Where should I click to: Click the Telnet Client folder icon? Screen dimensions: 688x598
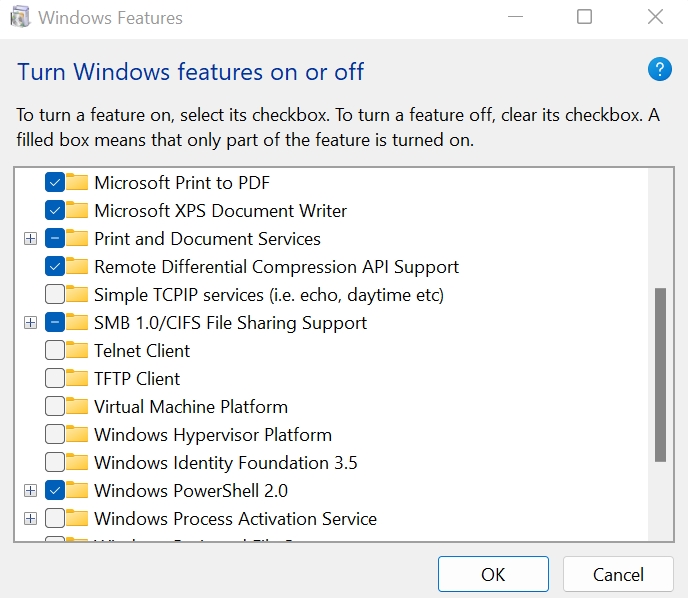coord(77,351)
